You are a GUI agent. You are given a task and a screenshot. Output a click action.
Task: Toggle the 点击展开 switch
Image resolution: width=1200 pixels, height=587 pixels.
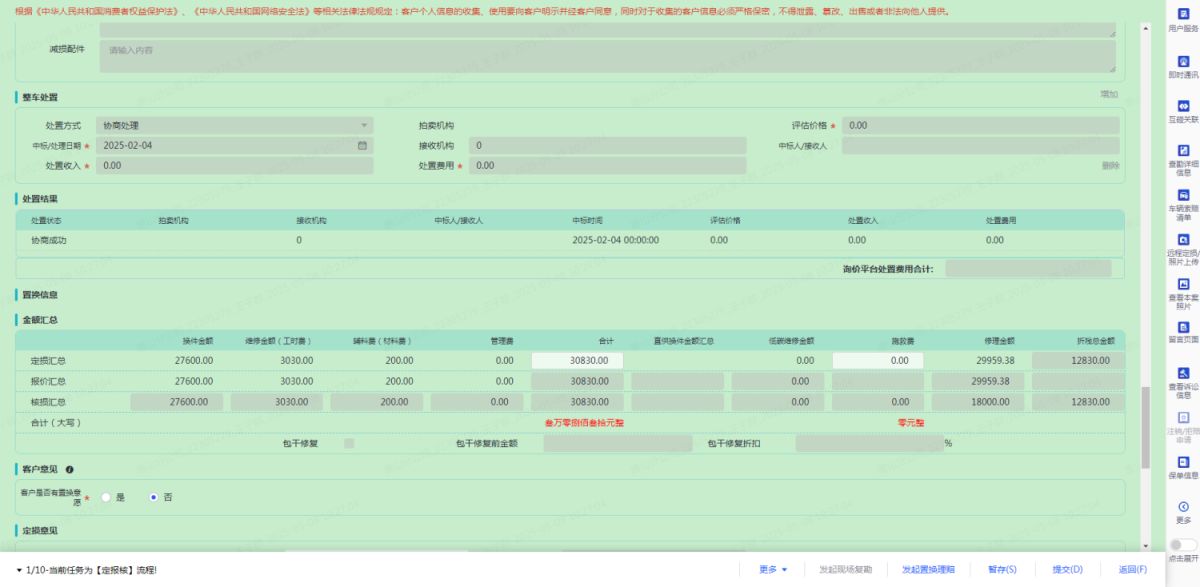[1183, 545]
